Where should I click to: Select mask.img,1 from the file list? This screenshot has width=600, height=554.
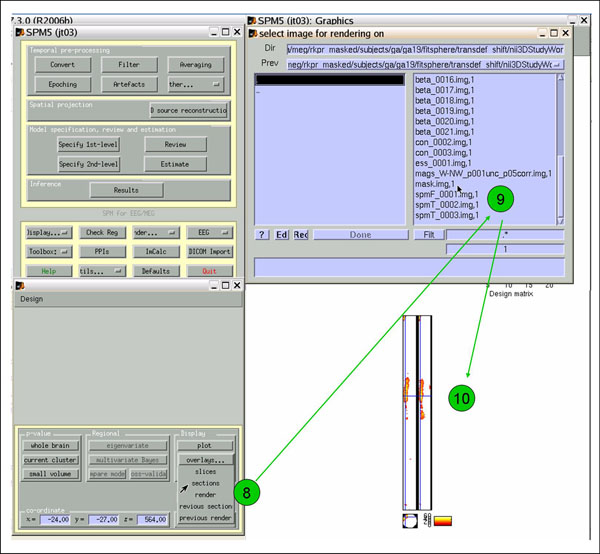(x=435, y=184)
